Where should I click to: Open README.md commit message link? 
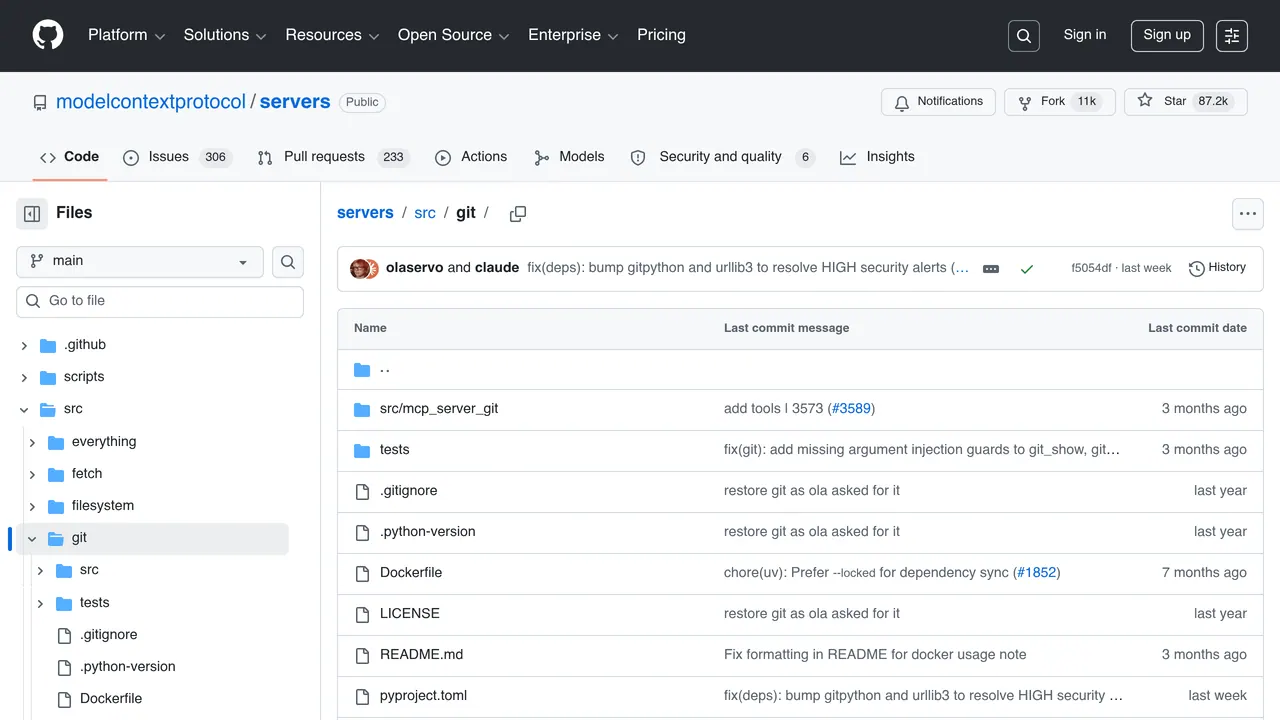pyautogui.click(x=875, y=655)
